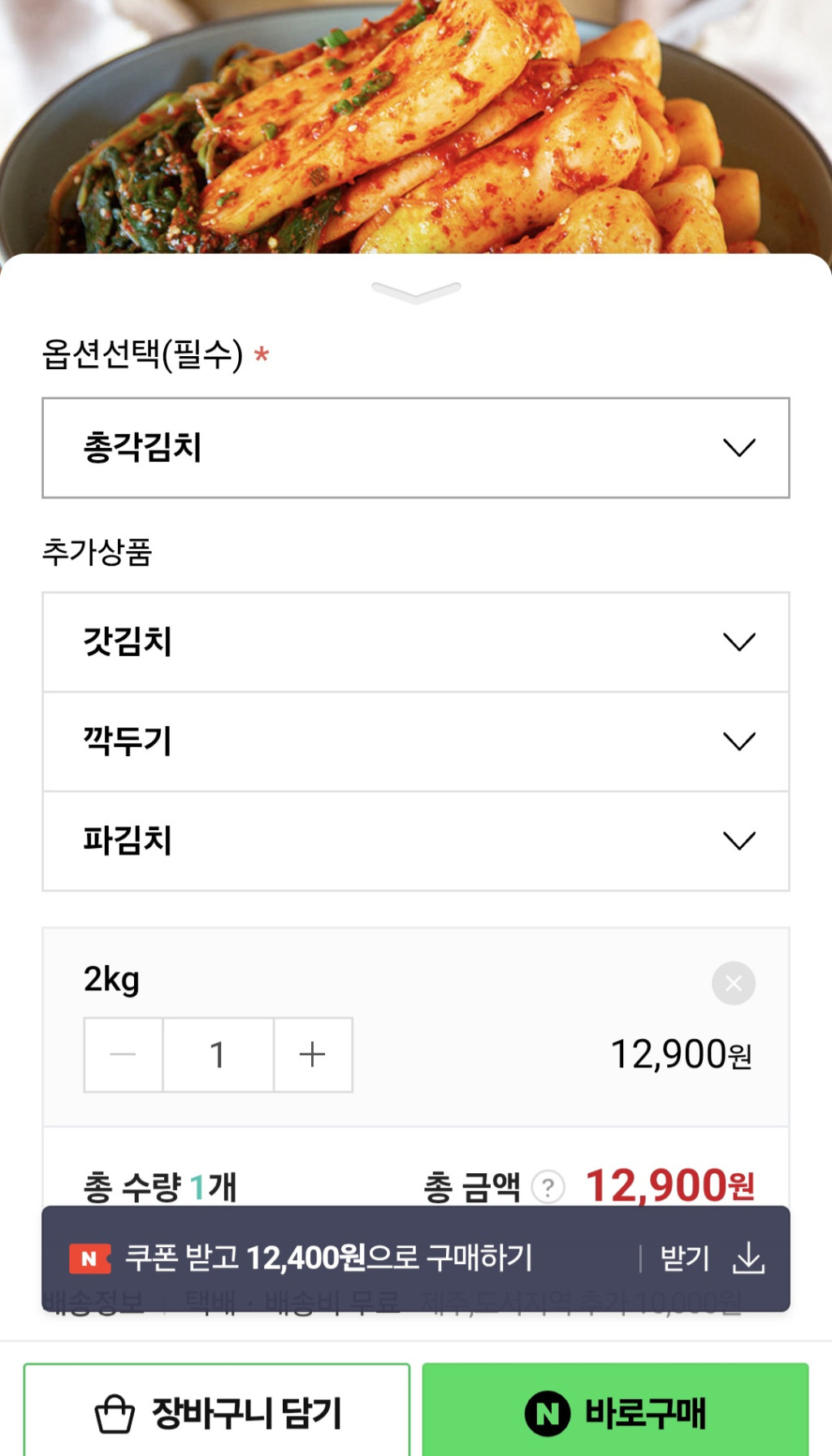
Task: Click the 바로구매 buy now button
Action: [615, 1412]
